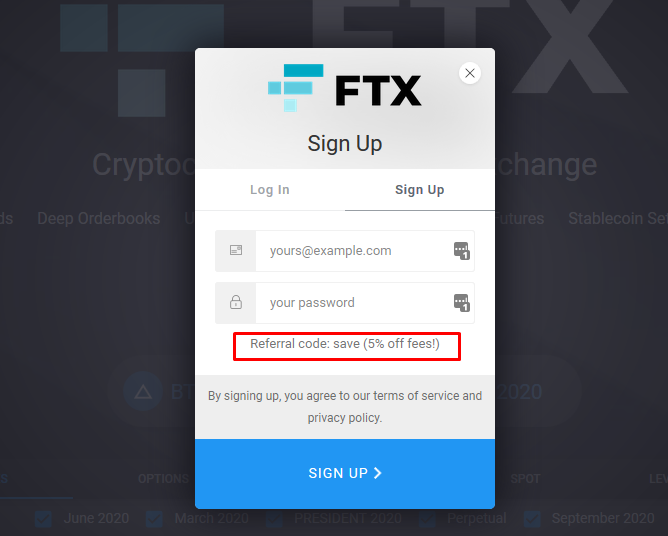Toggle the June 2020 checkbox

(43, 519)
